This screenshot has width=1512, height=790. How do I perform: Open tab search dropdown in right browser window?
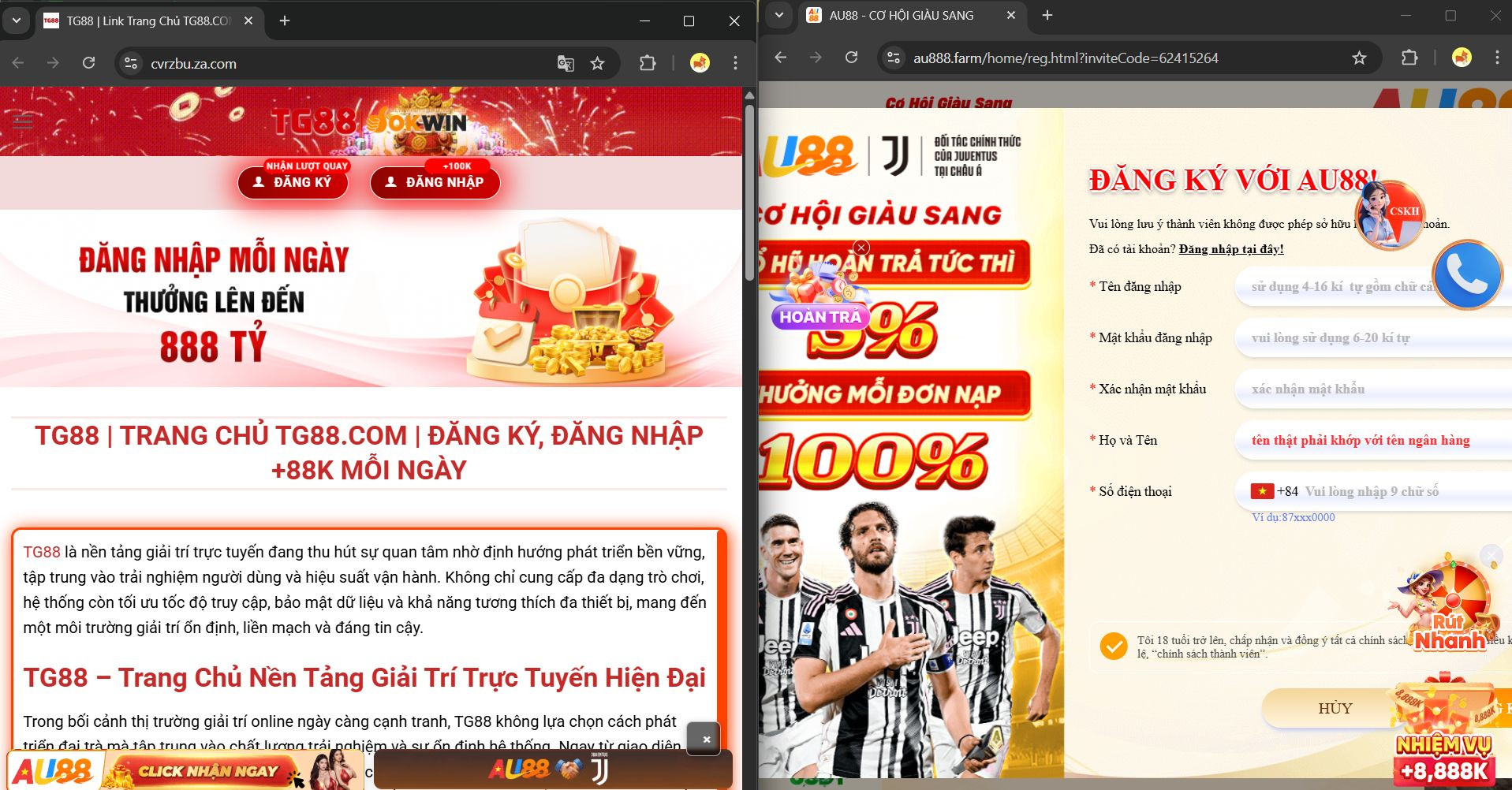[x=779, y=15]
